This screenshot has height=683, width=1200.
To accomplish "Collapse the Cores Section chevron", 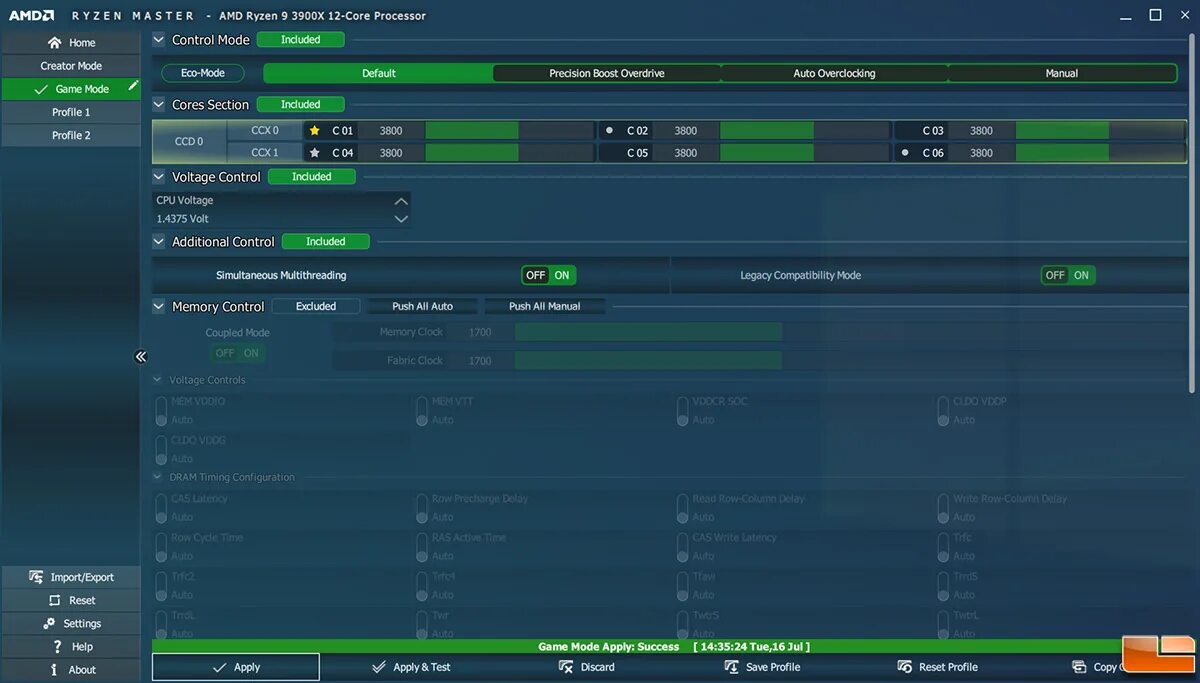I will point(158,104).
